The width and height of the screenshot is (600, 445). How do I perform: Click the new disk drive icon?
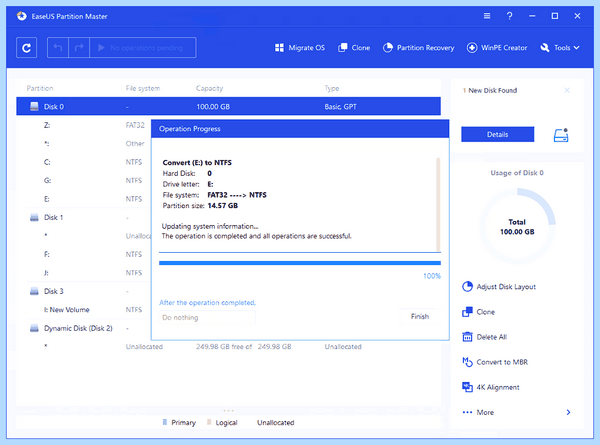pyautogui.click(x=561, y=135)
